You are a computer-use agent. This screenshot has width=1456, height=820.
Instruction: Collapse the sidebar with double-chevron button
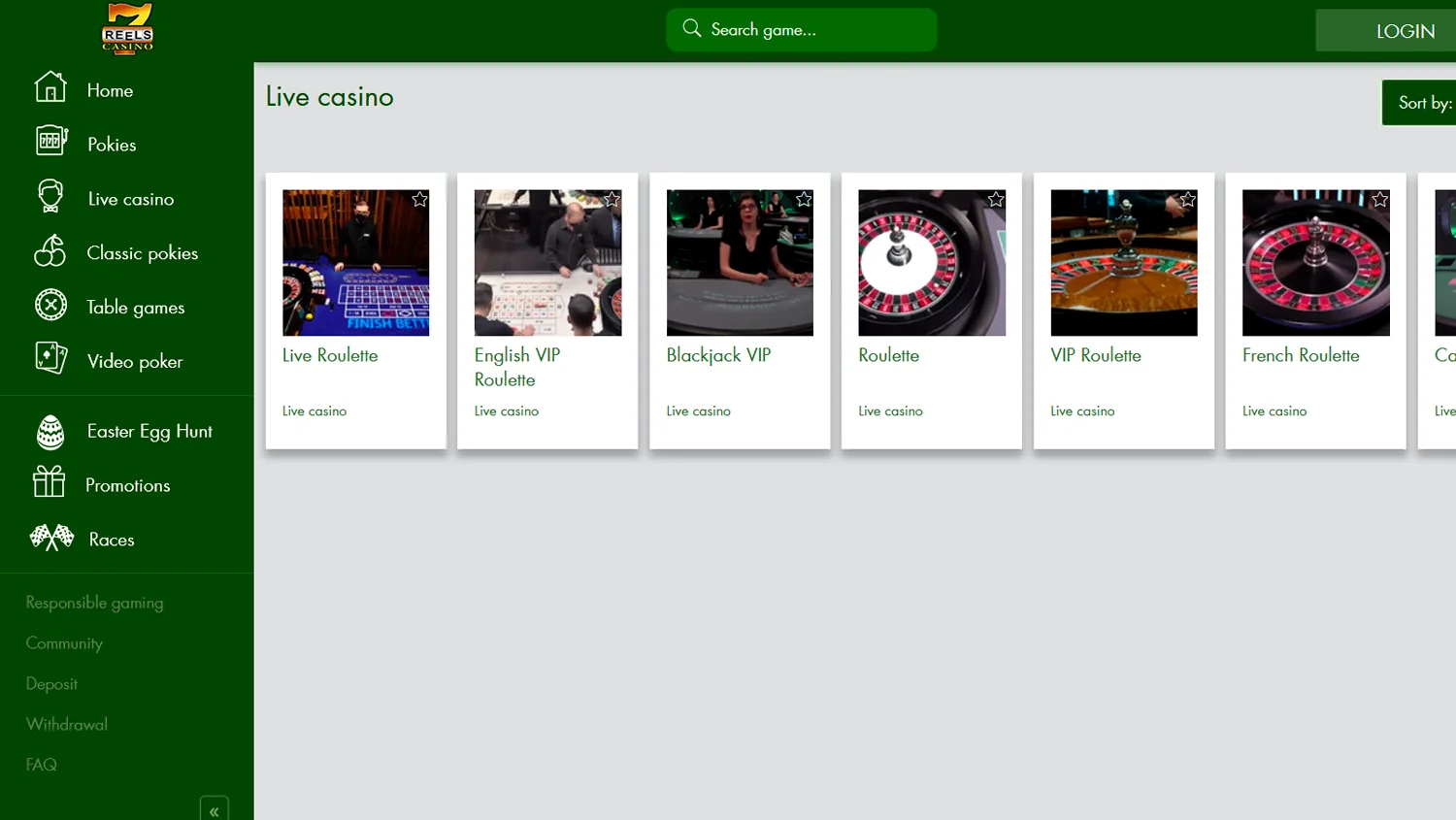tap(215, 810)
